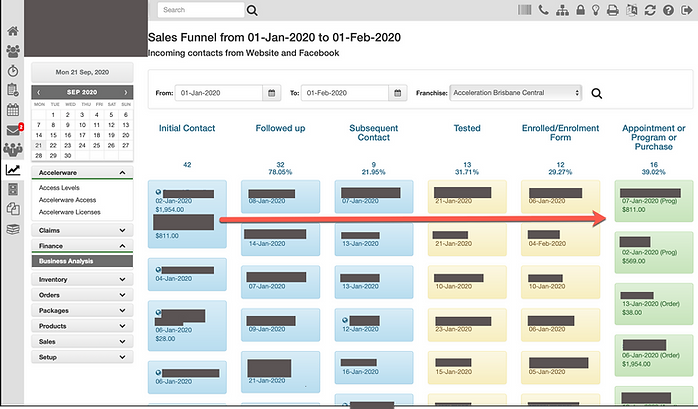Click the phone icon in top toolbar

click(x=543, y=10)
